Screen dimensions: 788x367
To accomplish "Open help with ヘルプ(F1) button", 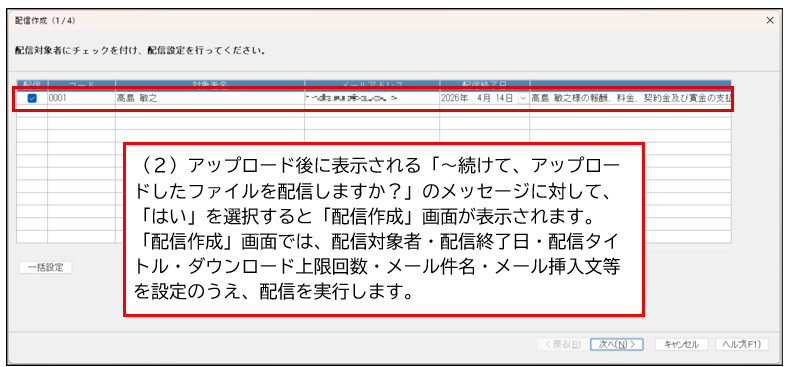I will click(742, 344).
